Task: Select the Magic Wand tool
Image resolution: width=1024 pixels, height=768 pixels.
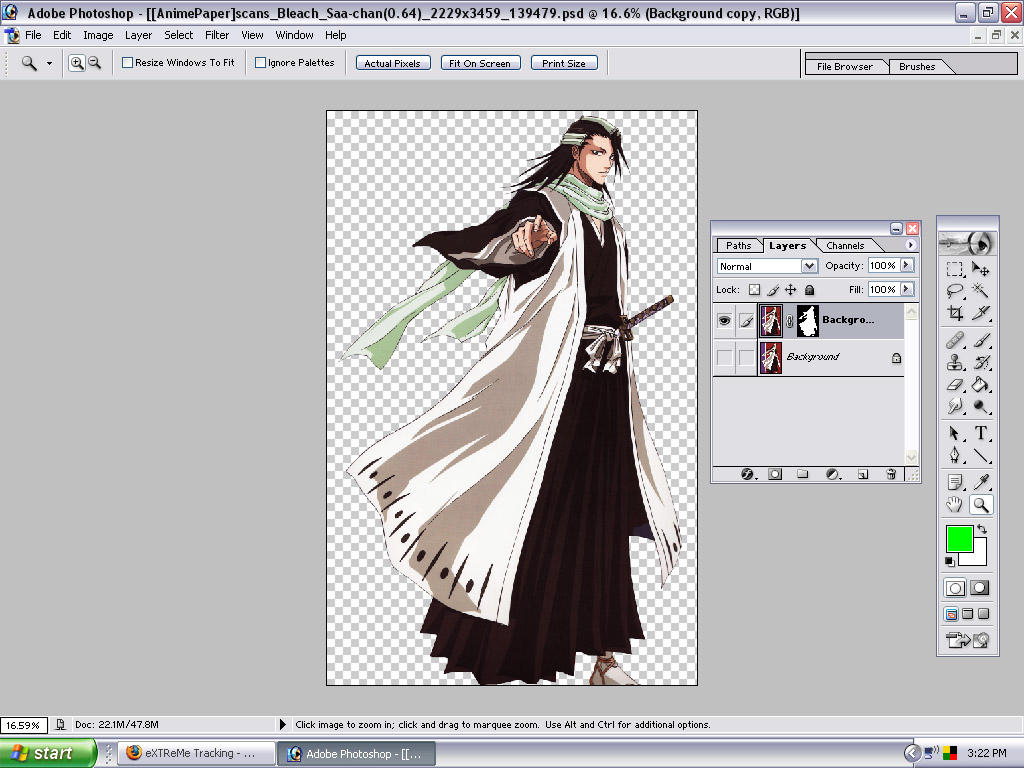Action: point(980,291)
